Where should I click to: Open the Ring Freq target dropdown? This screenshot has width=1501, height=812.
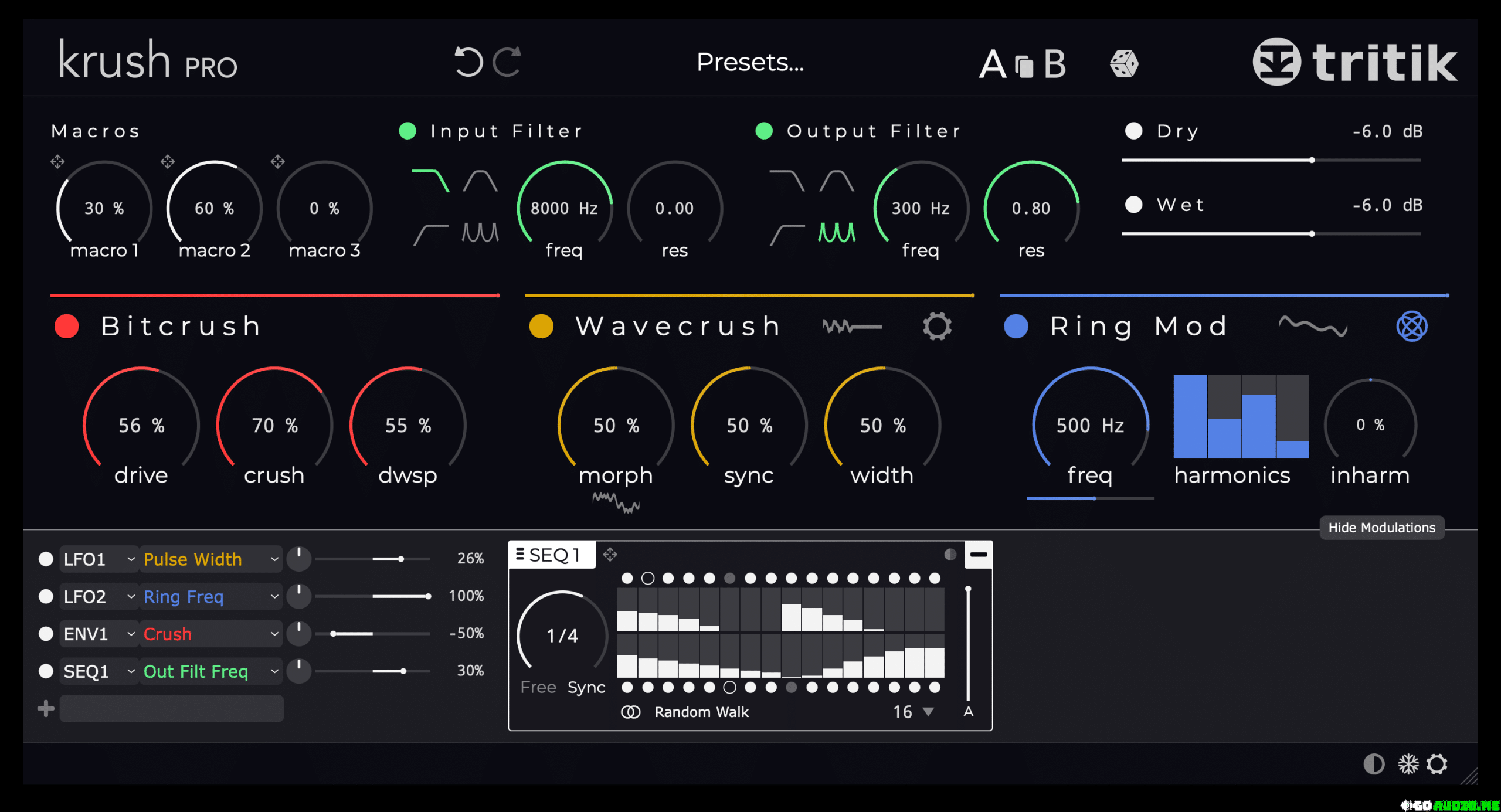click(x=210, y=597)
